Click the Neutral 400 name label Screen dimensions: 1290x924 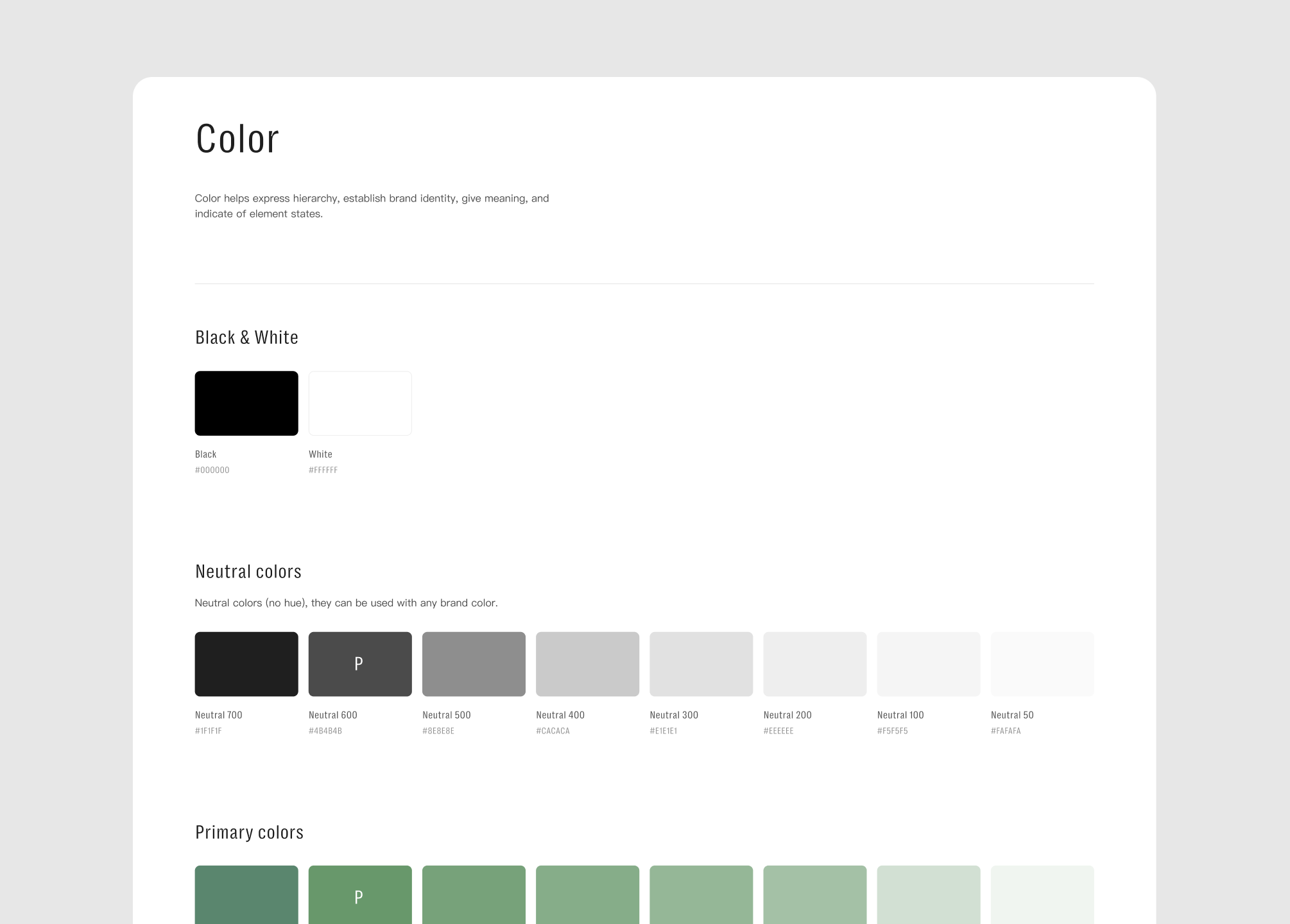560,715
